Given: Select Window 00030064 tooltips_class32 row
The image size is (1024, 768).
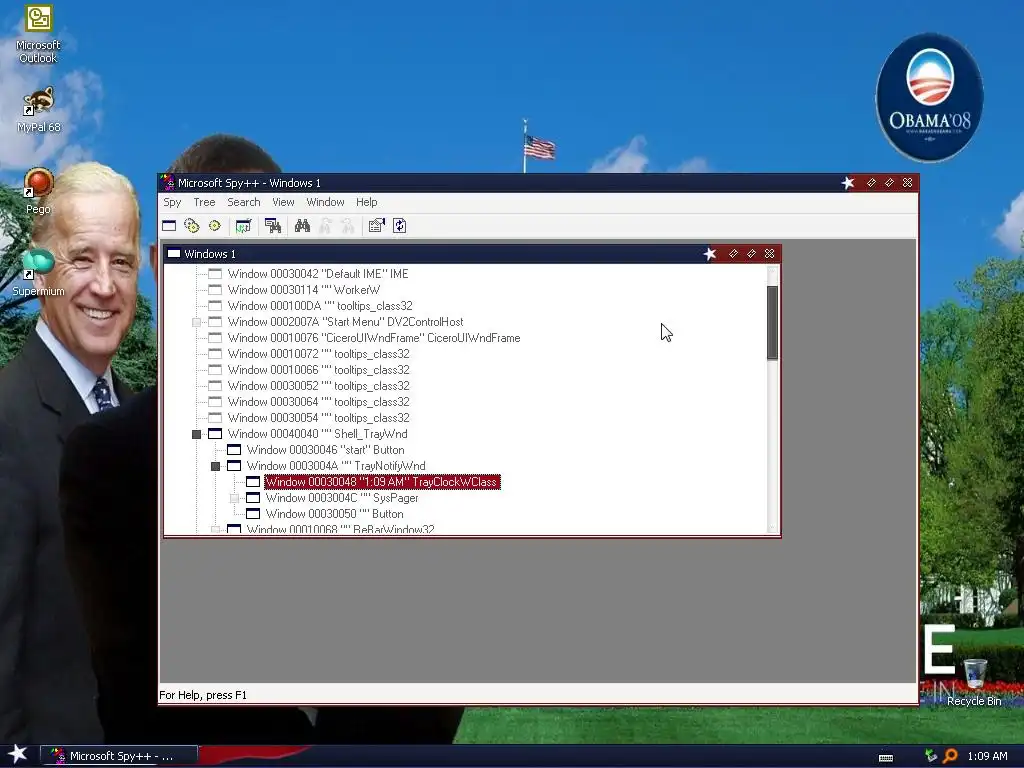Looking at the screenshot, I should pos(319,402).
